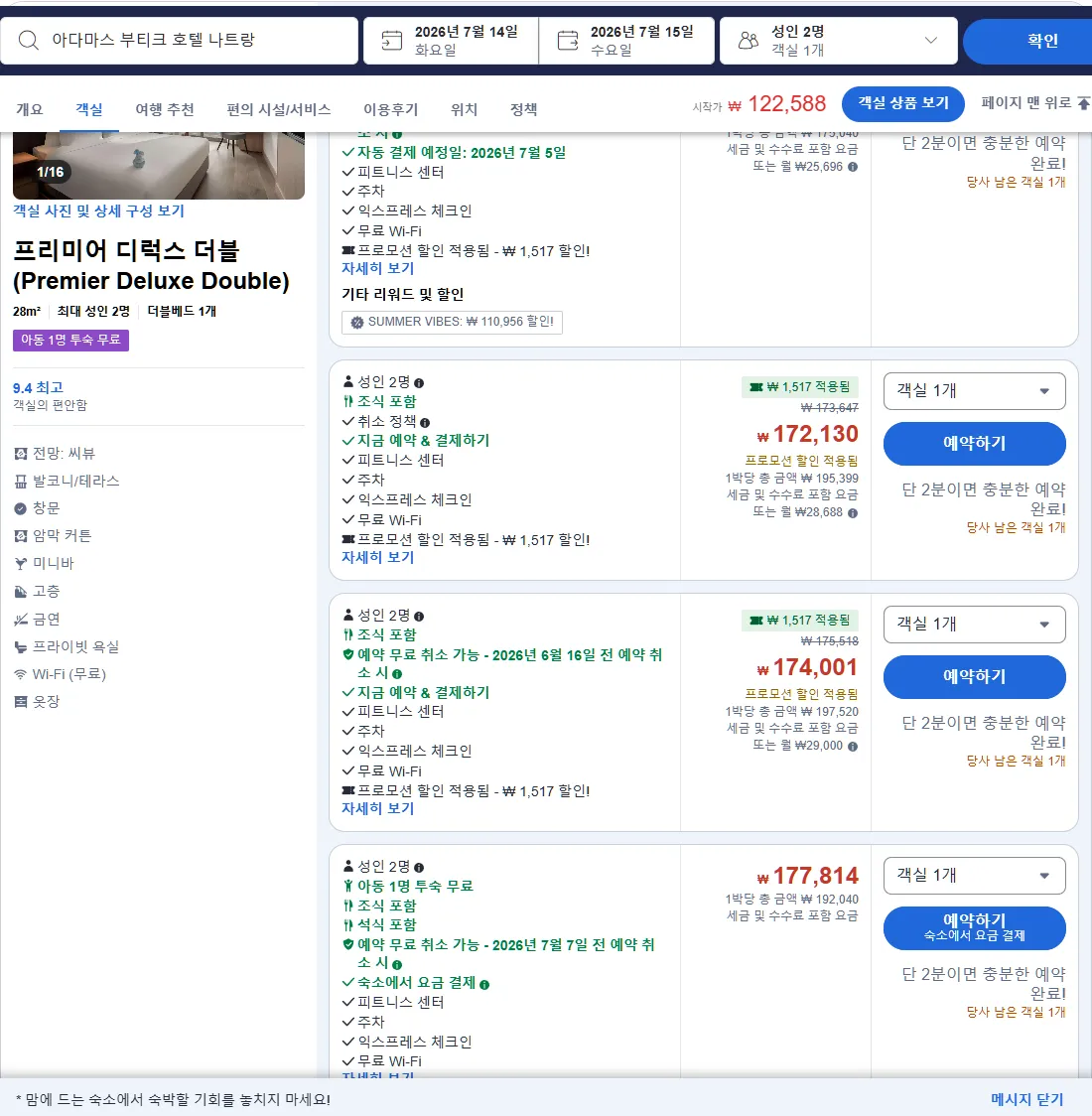Click the ₩122,588 starting price
The height and width of the screenshot is (1116, 1092).
777,104
